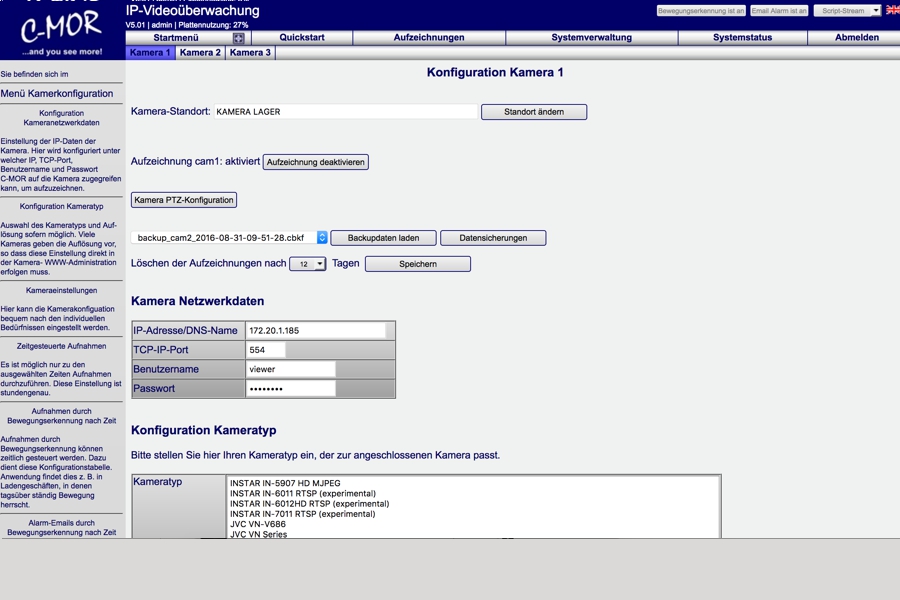Viewport: 900px width, 600px height.
Task: Click the IP-Adresse/DNS-Name input field
Action: [x=316, y=331]
